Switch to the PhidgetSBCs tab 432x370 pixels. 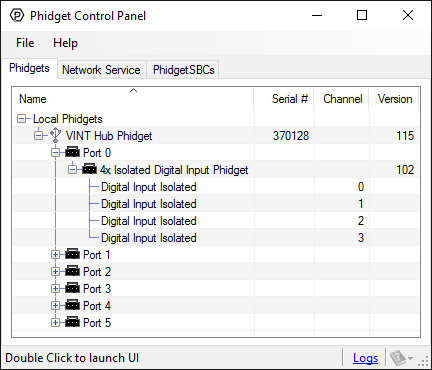(183, 70)
